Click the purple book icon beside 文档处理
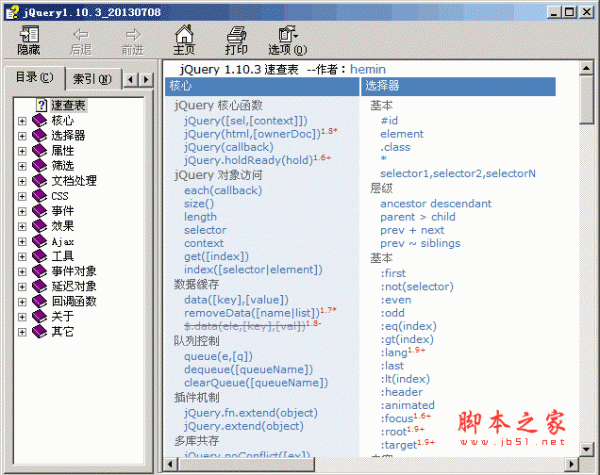This screenshot has width=600, height=475. pyautogui.click(x=39, y=181)
